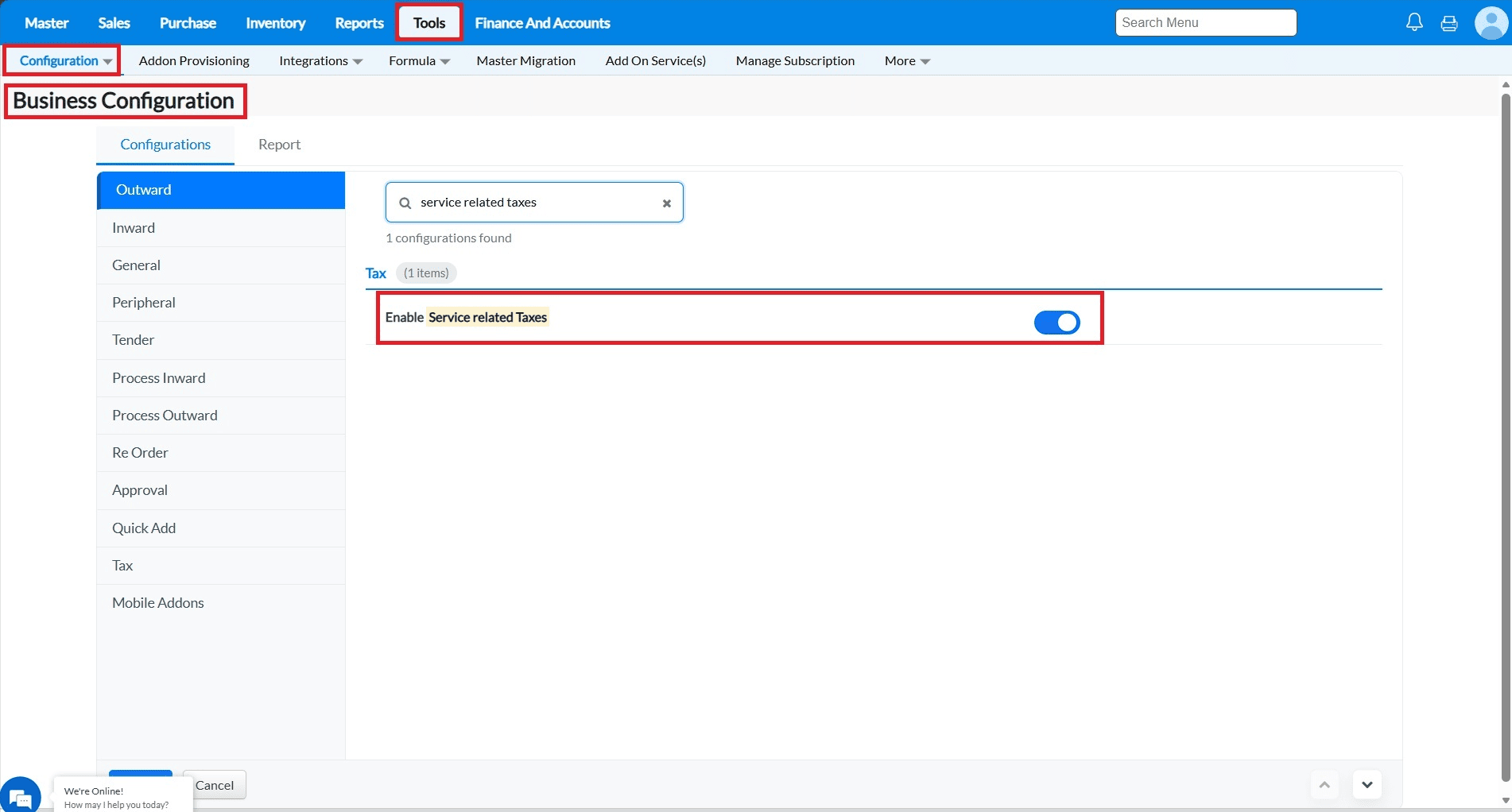Open the notifications bell icon
This screenshot has width=1512, height=812.
coord(1414,22)
